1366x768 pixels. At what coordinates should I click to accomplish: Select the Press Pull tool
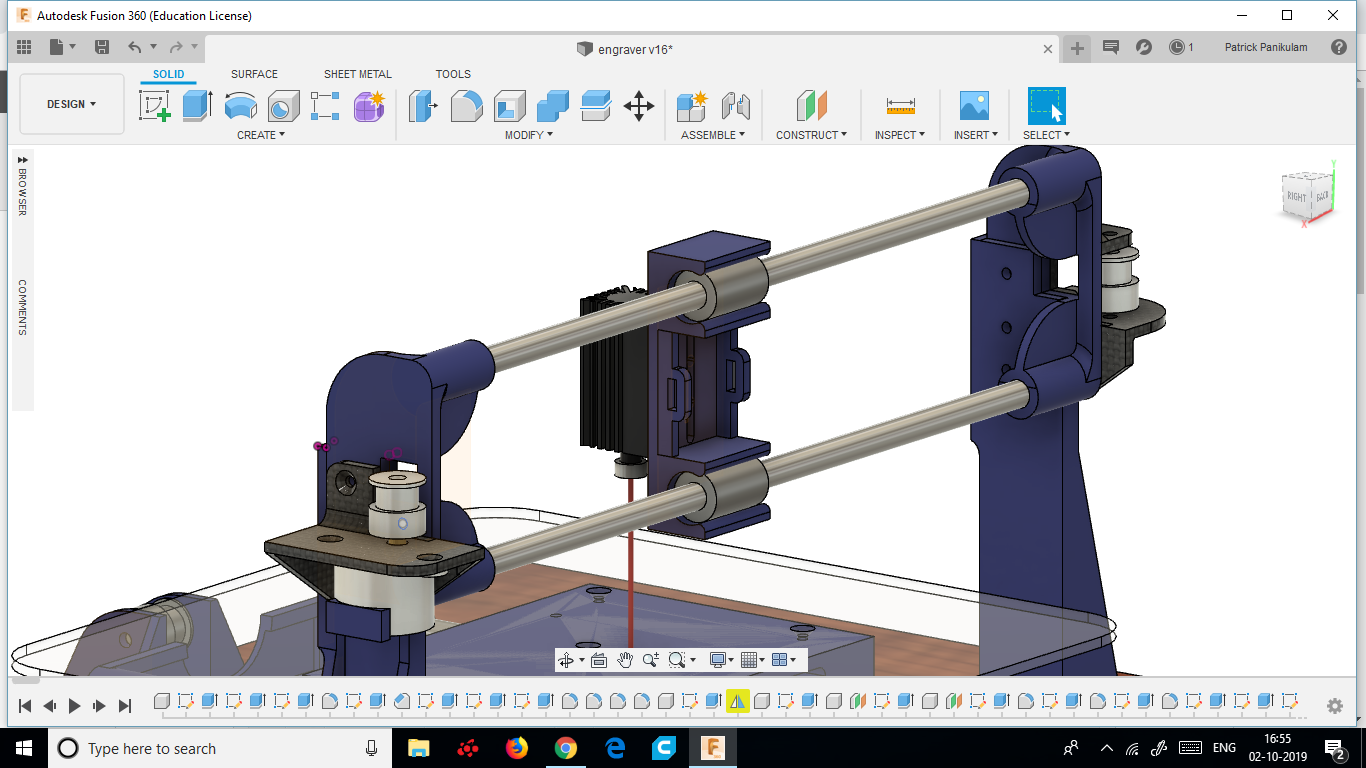tap(422, 105)
